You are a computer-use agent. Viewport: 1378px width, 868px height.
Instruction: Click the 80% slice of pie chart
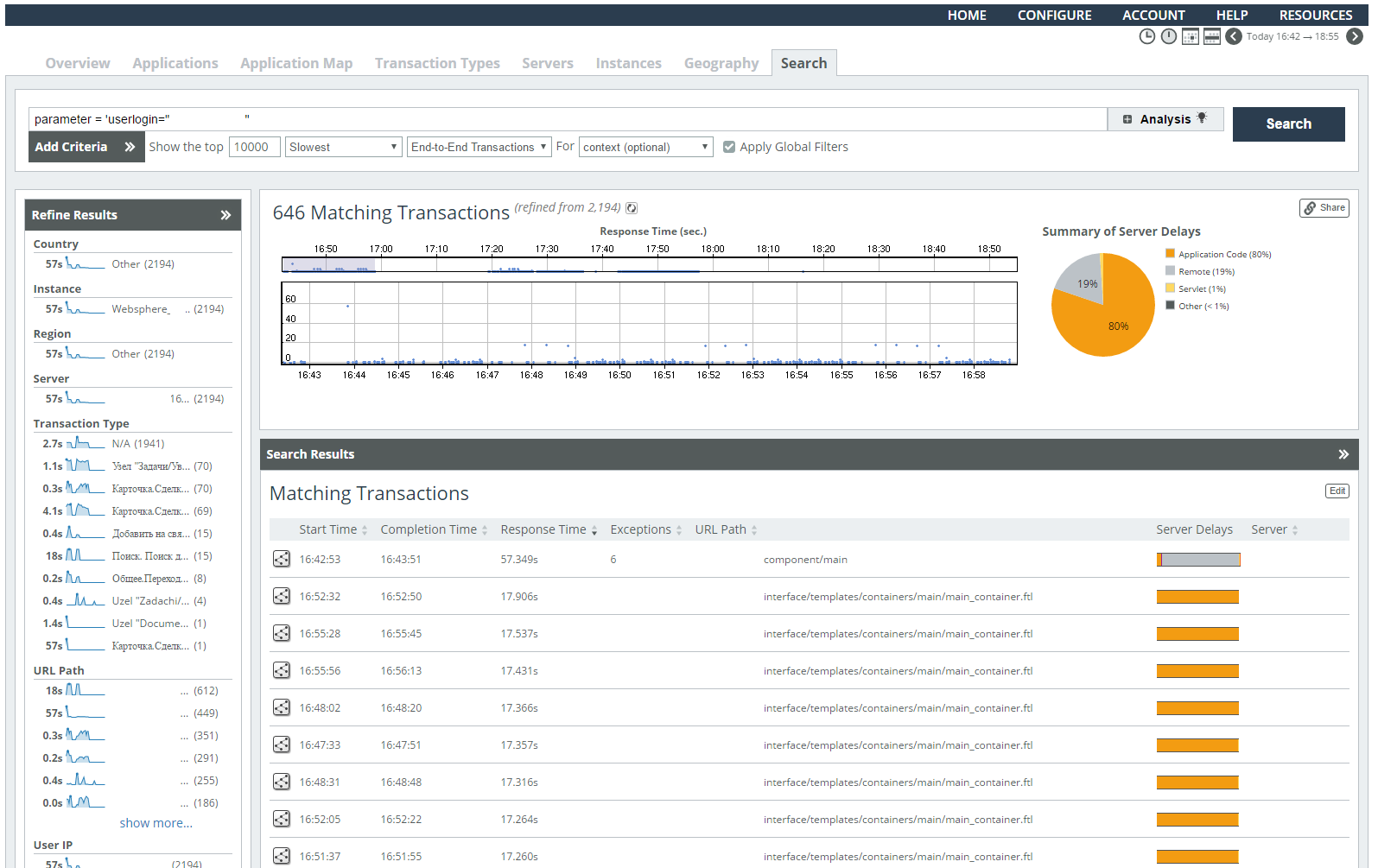point(1114,321)
